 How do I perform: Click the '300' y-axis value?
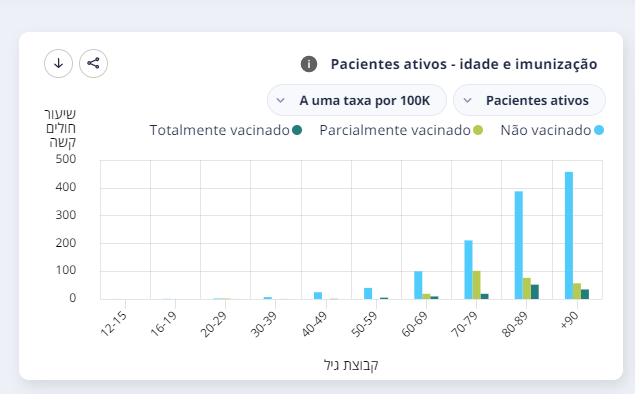[66, 215]
